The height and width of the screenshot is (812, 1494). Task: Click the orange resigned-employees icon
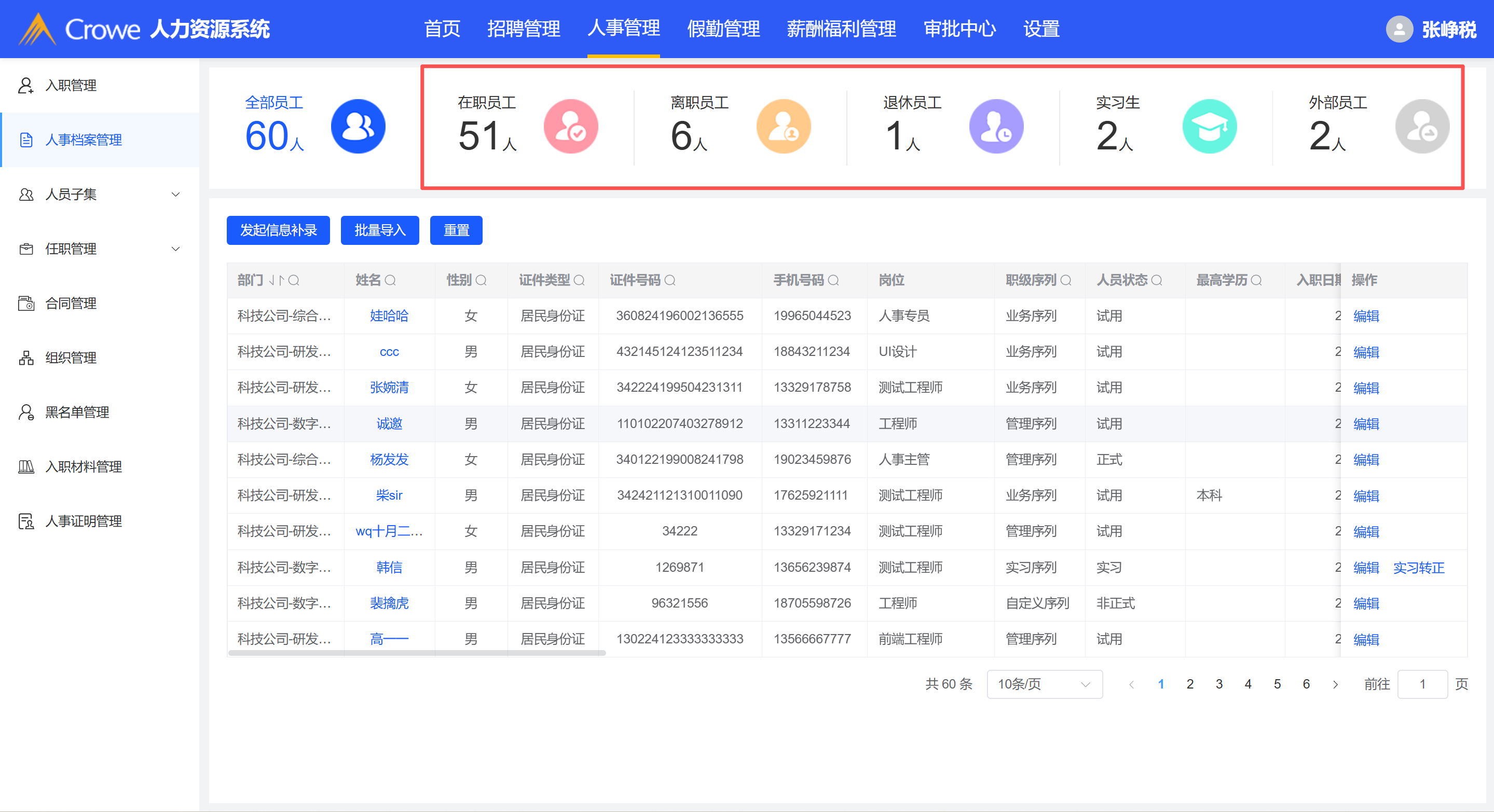[x=784, y=127]
